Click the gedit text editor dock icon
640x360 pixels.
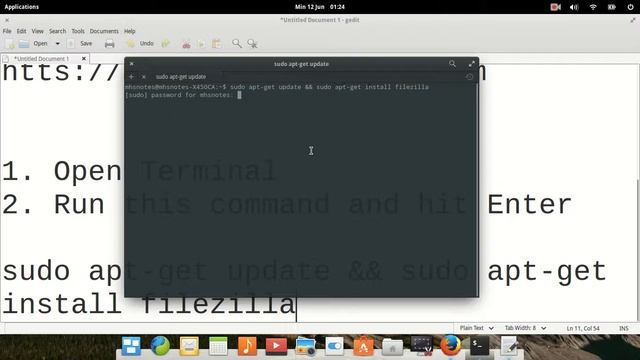pyautogui.click(x=509, y=346)
